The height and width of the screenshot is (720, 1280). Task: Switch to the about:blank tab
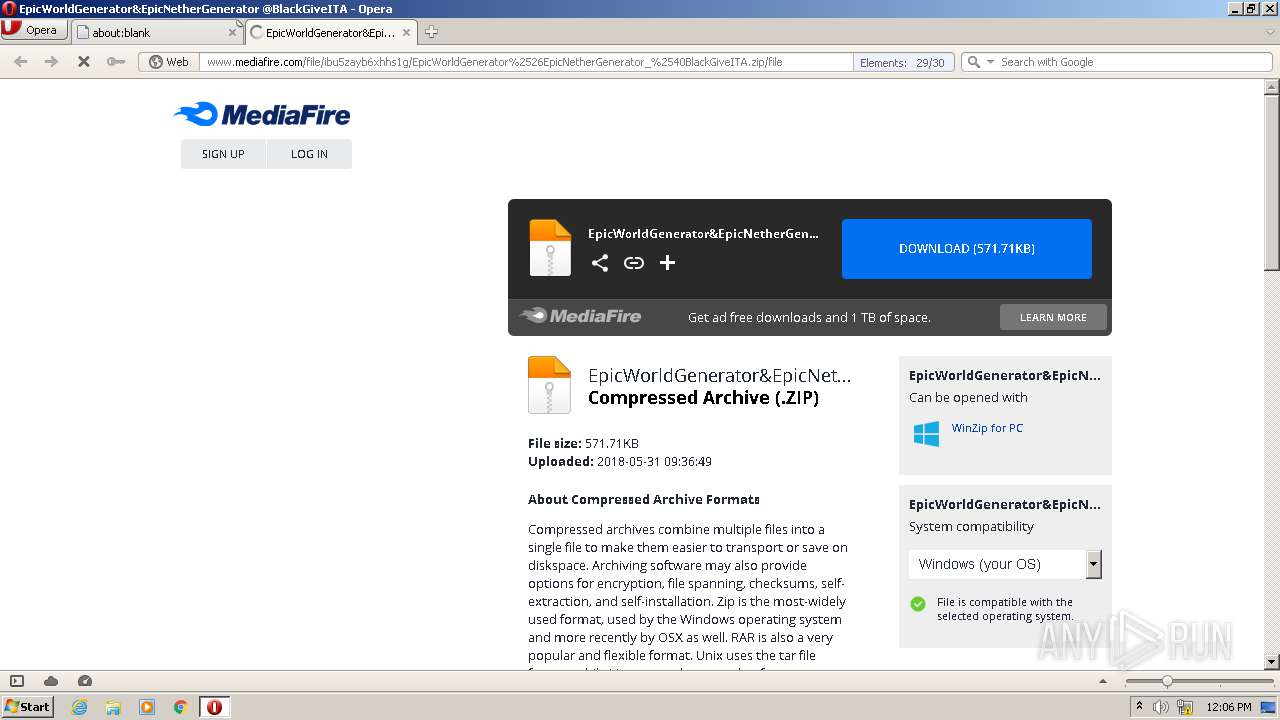(158, 32)
